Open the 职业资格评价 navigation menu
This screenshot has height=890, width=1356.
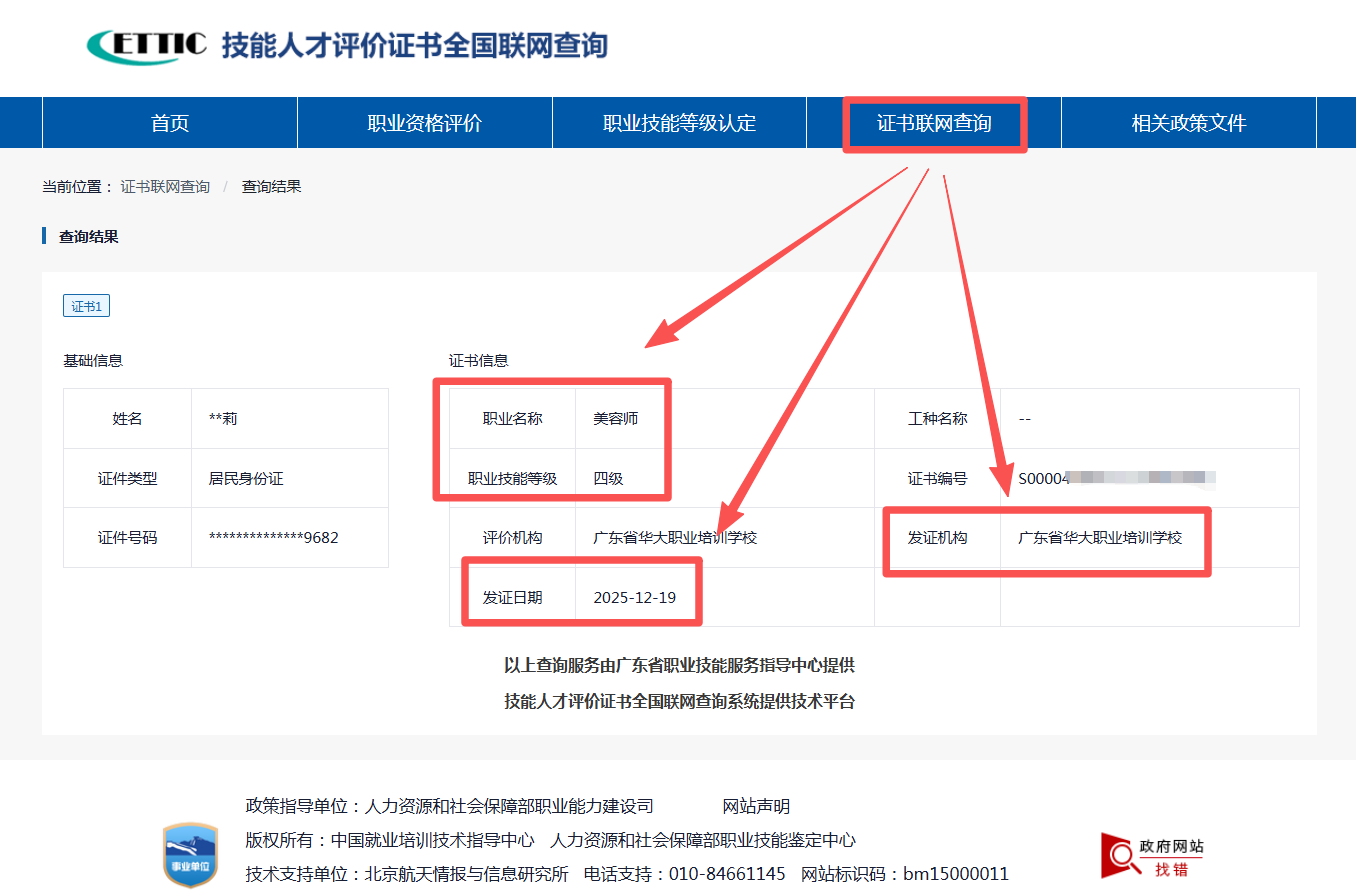click(x=425, y=124)
